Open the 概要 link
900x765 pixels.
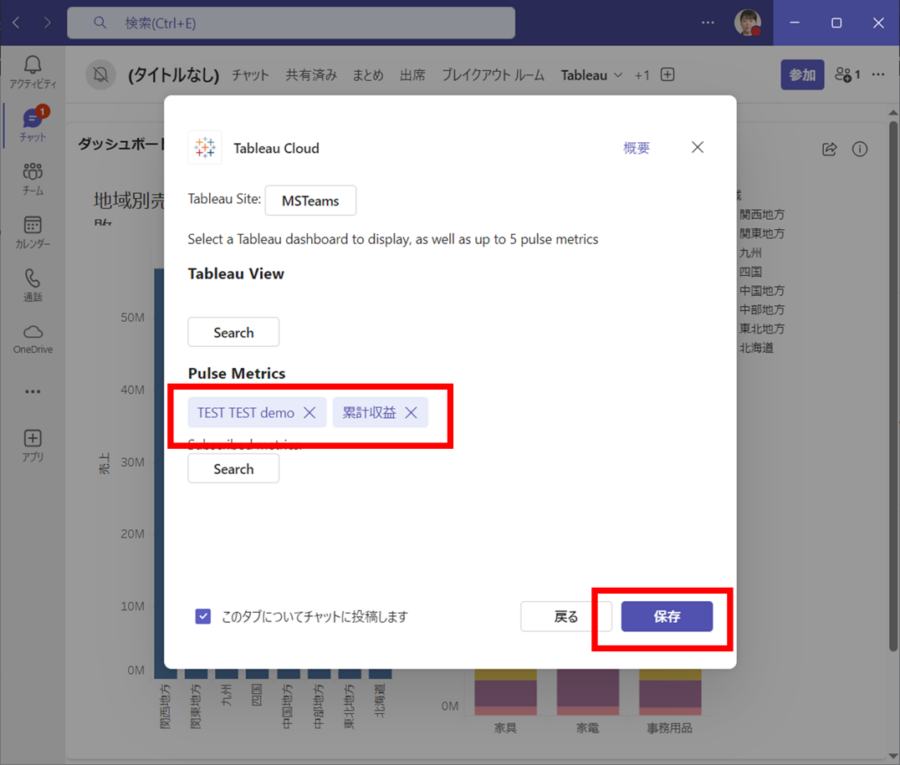636,148
